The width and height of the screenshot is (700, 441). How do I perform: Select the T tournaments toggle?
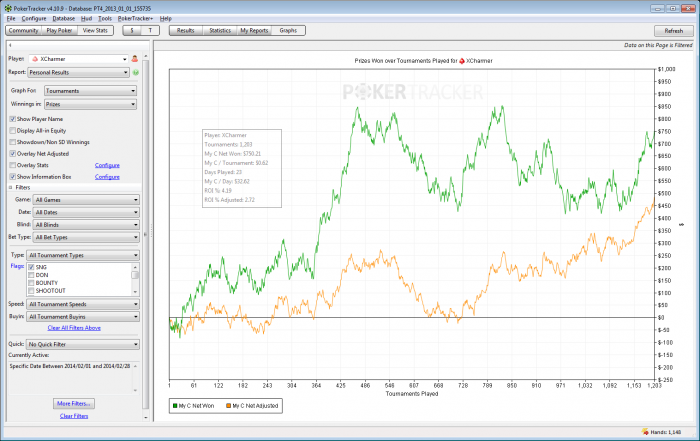[x=150, y=30]
